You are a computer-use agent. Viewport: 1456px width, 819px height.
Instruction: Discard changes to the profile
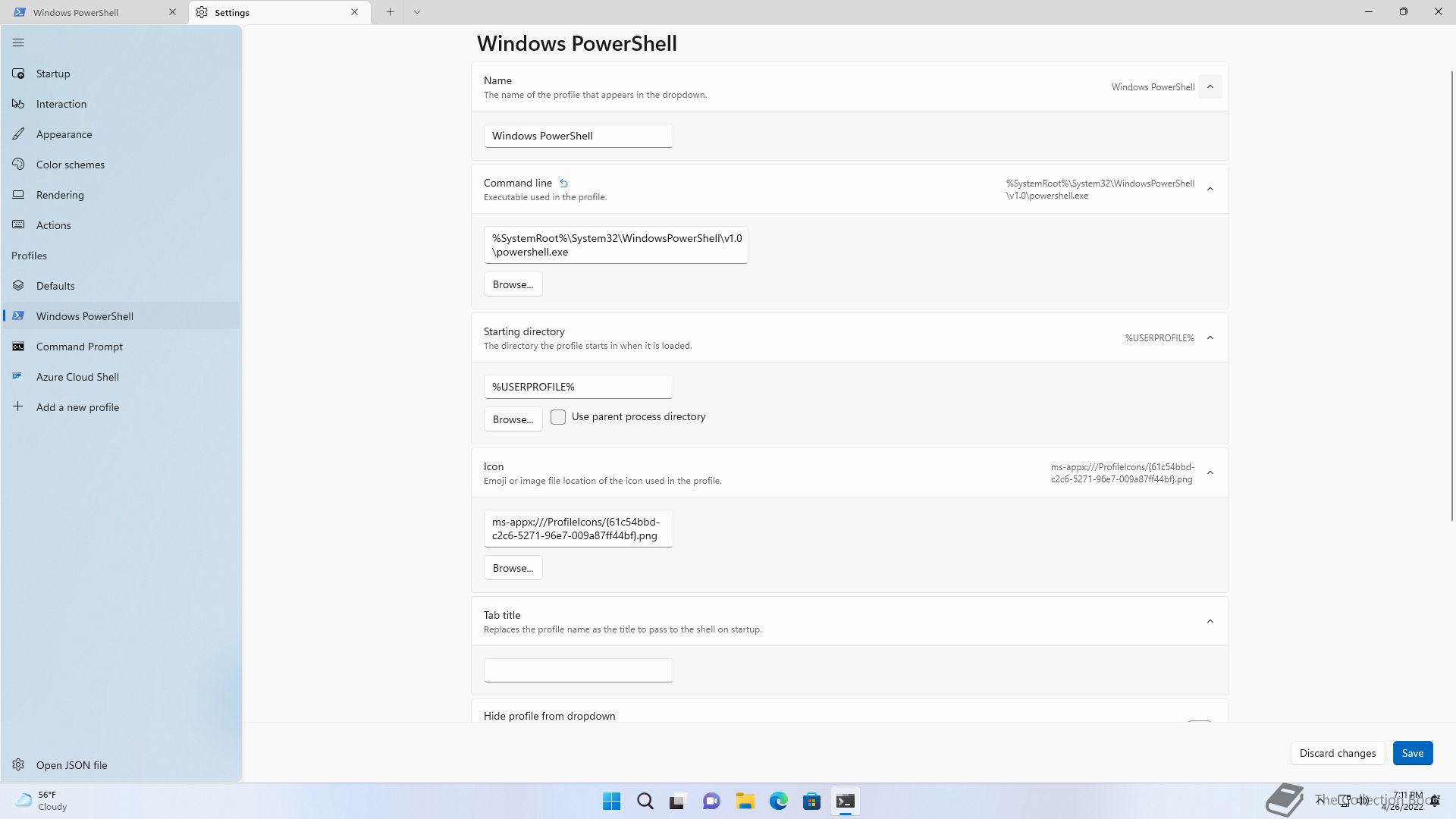click(1338, 753)
